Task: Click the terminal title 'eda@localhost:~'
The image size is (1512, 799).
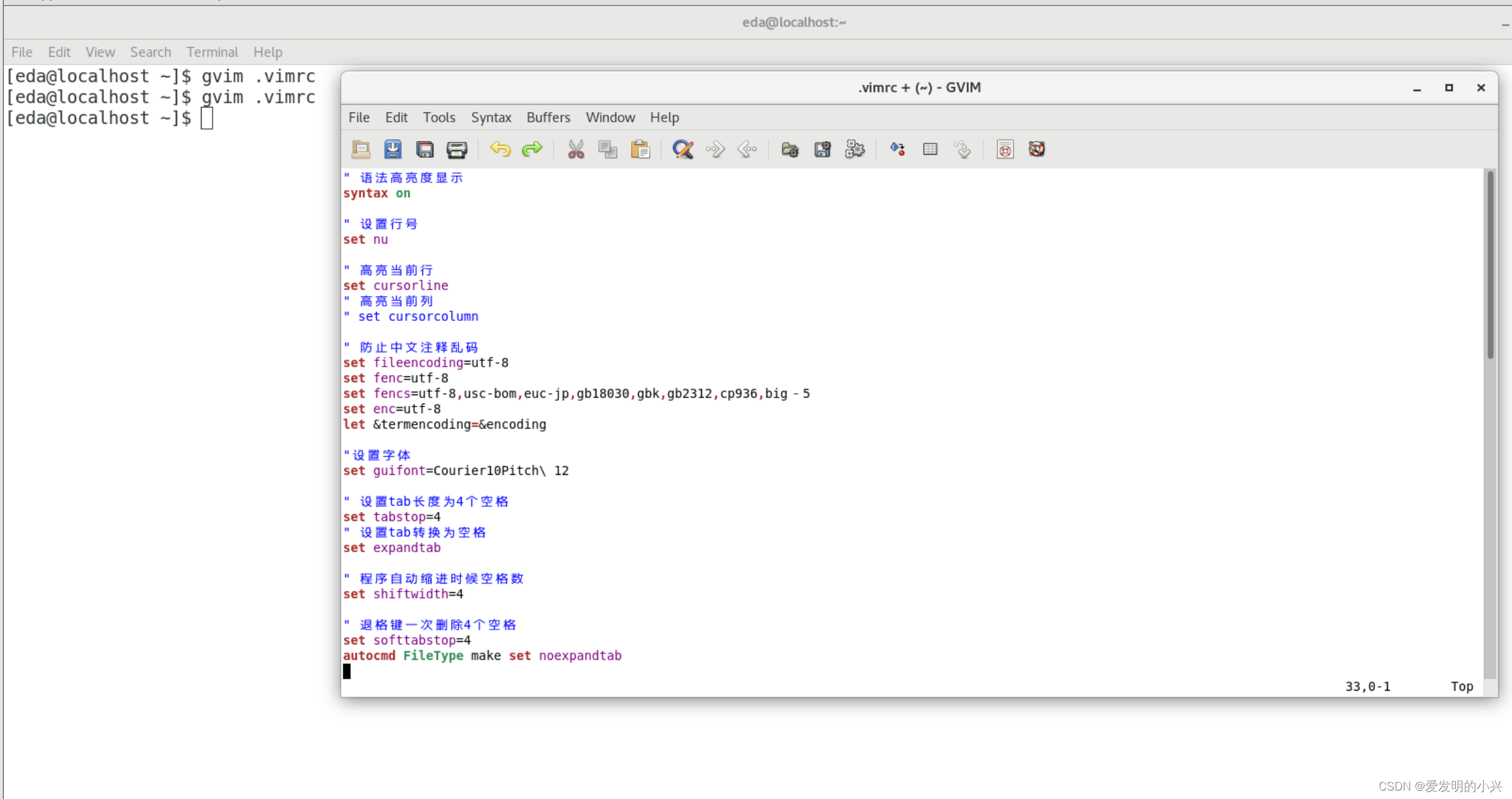Action: coord(794,23)
